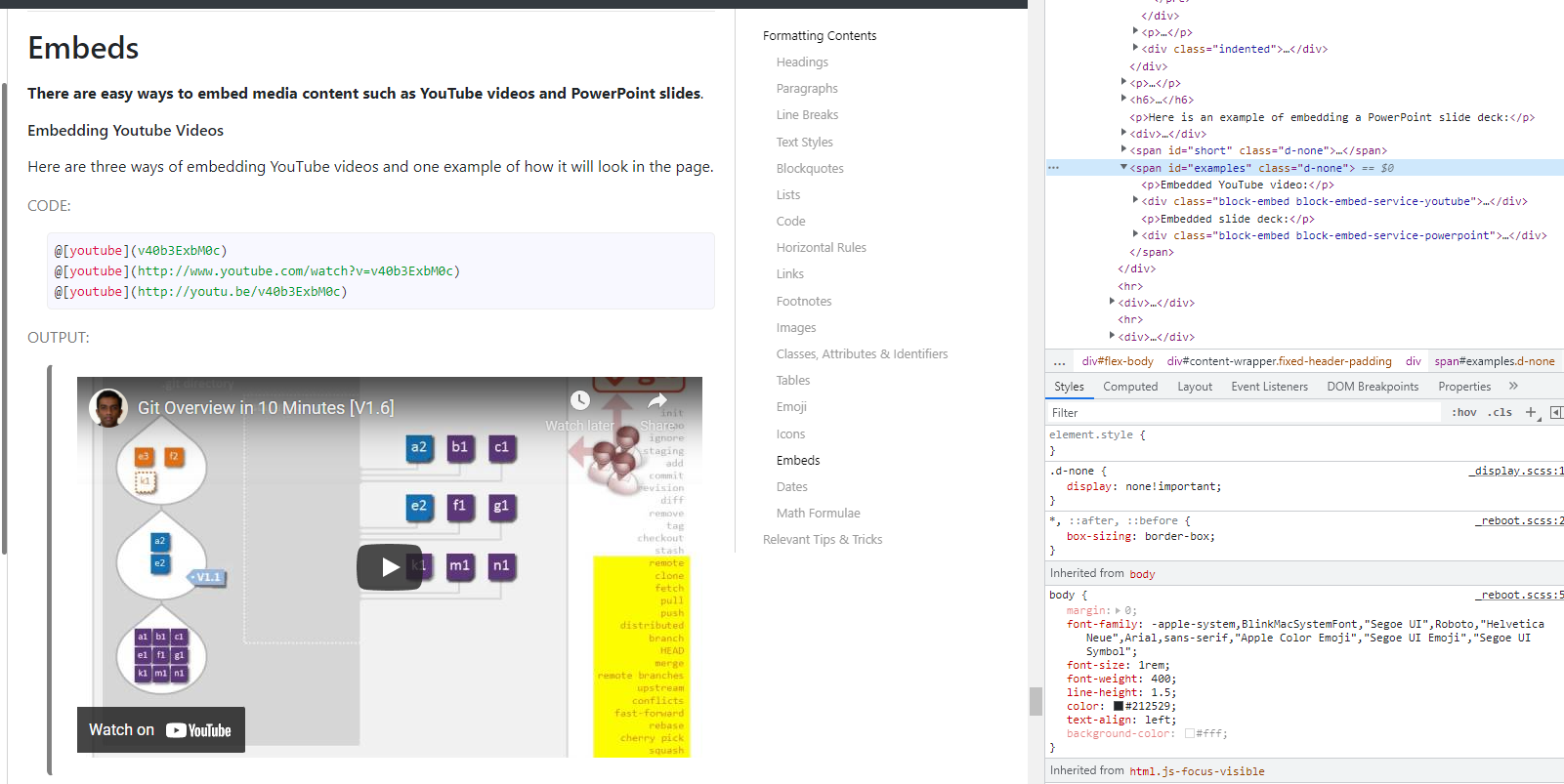Toggle the :hov element state panel
Screen dimensions: 1564x784
tap(1464, 413)
